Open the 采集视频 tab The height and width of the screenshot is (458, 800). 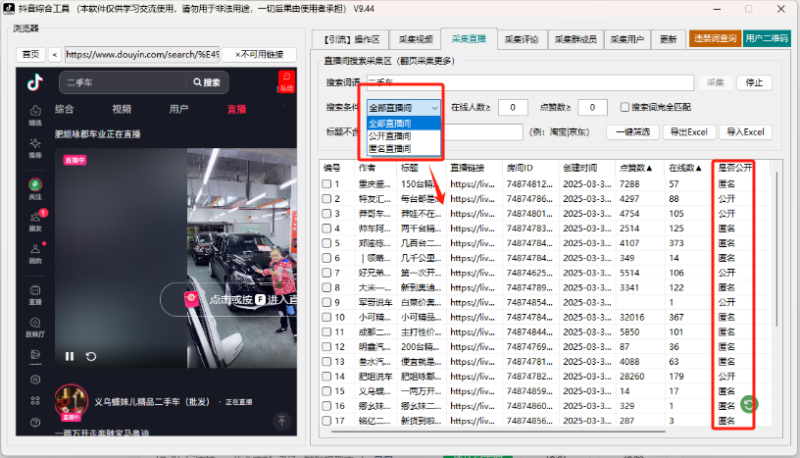[416, 39]
